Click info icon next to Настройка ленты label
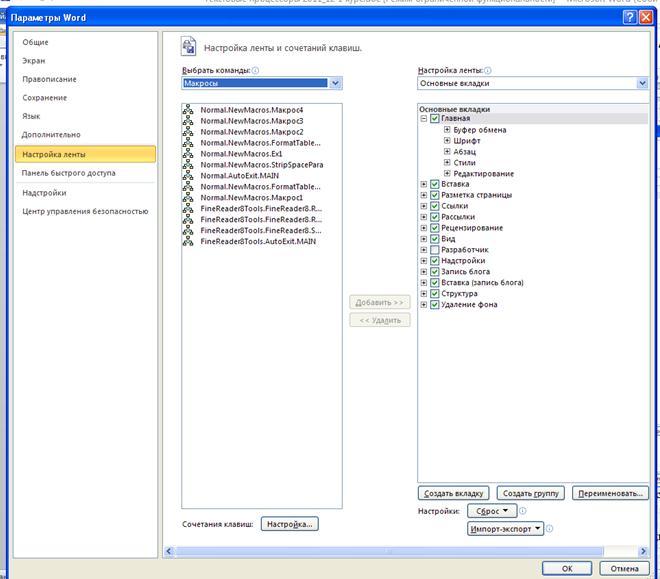Image resolution: width=660 pixels, height=579 pixels. 487,70
